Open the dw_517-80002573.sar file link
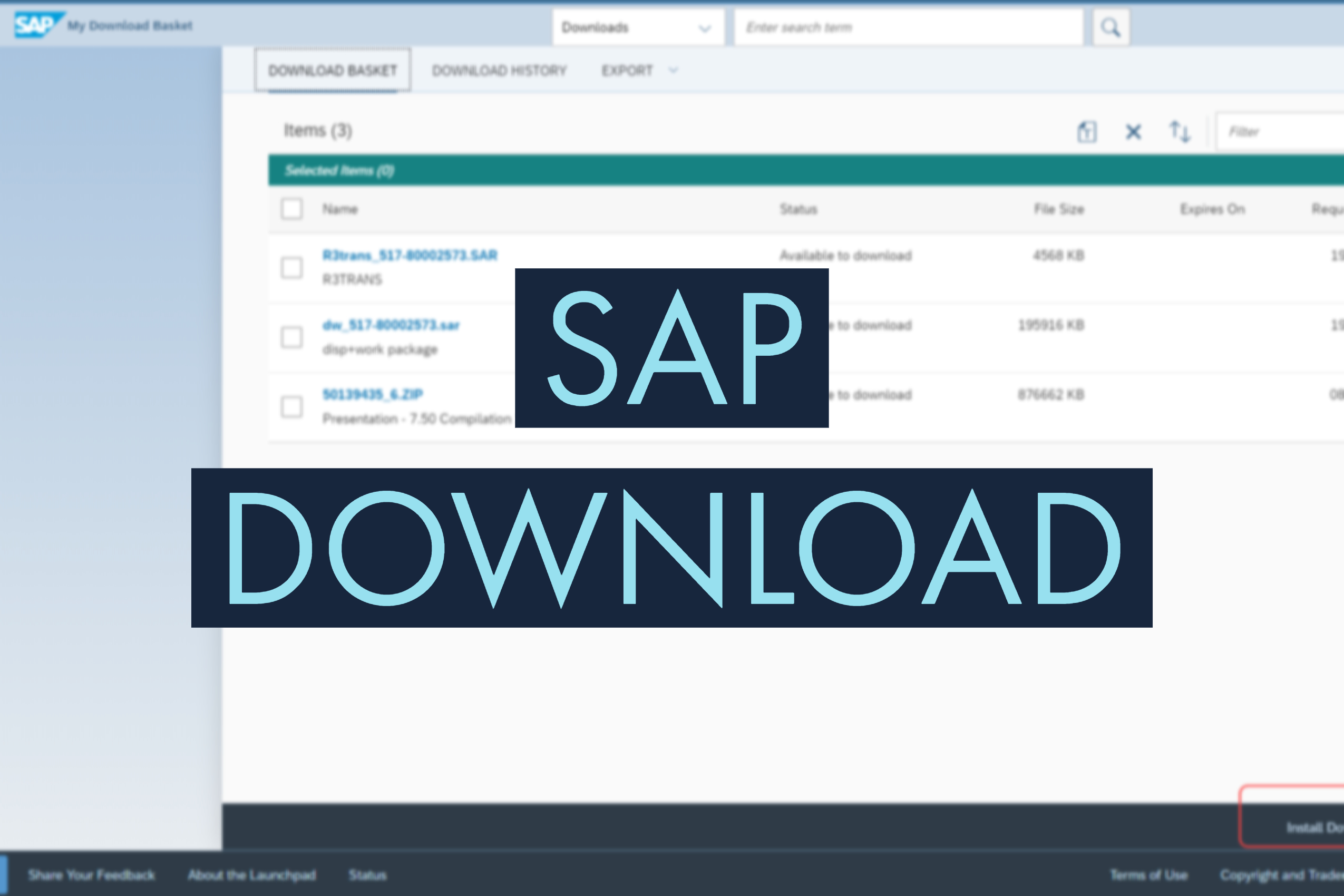This screenshot has height=896, width=1344. [391, 325]
